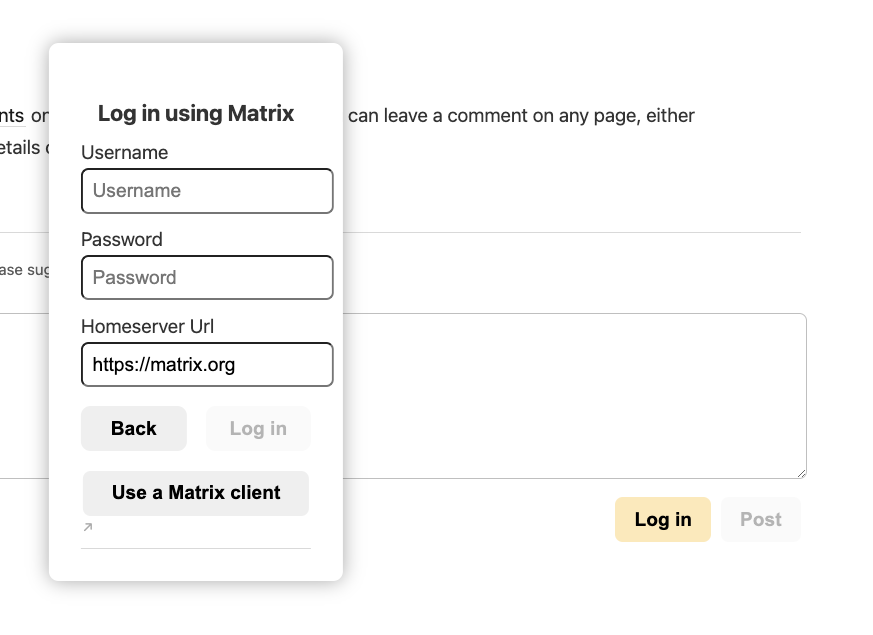Click the Username label text
This screenshot has width=873, height=635.
[125, 152]
